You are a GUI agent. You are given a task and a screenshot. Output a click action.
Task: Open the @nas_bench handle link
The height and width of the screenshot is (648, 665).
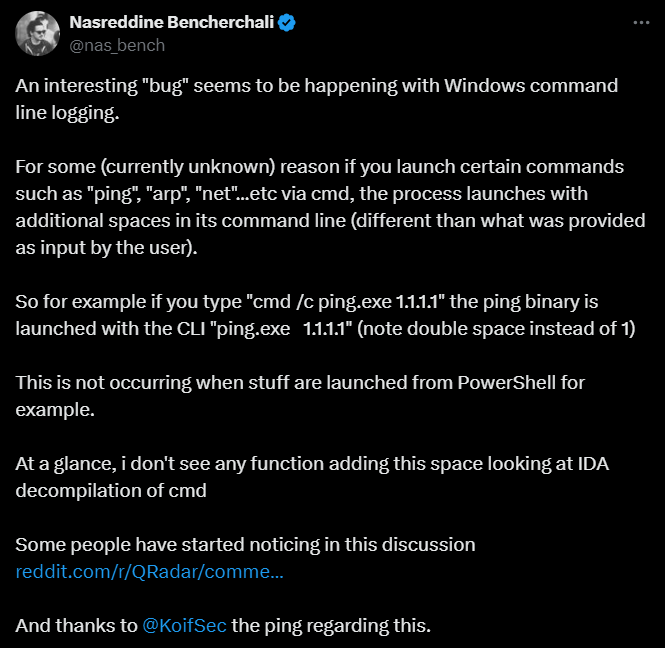(x=117, y=45)
